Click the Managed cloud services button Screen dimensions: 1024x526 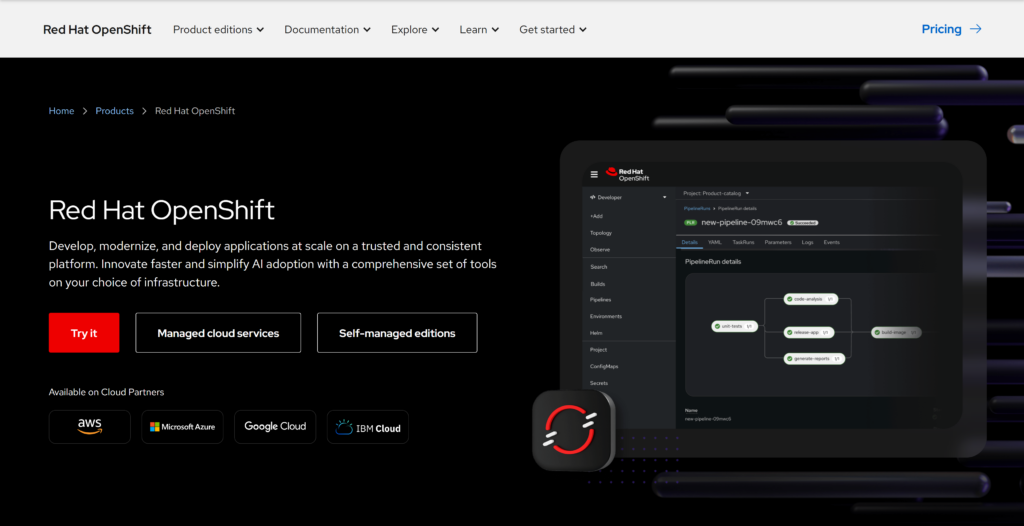tap(218, 333)
